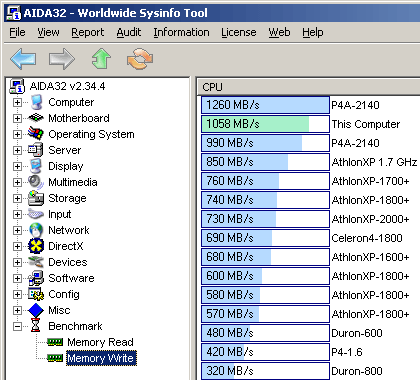This screenshot has width=420, height=380.
Task: Click the green 1058 MB/s bar
Action: 255,124
